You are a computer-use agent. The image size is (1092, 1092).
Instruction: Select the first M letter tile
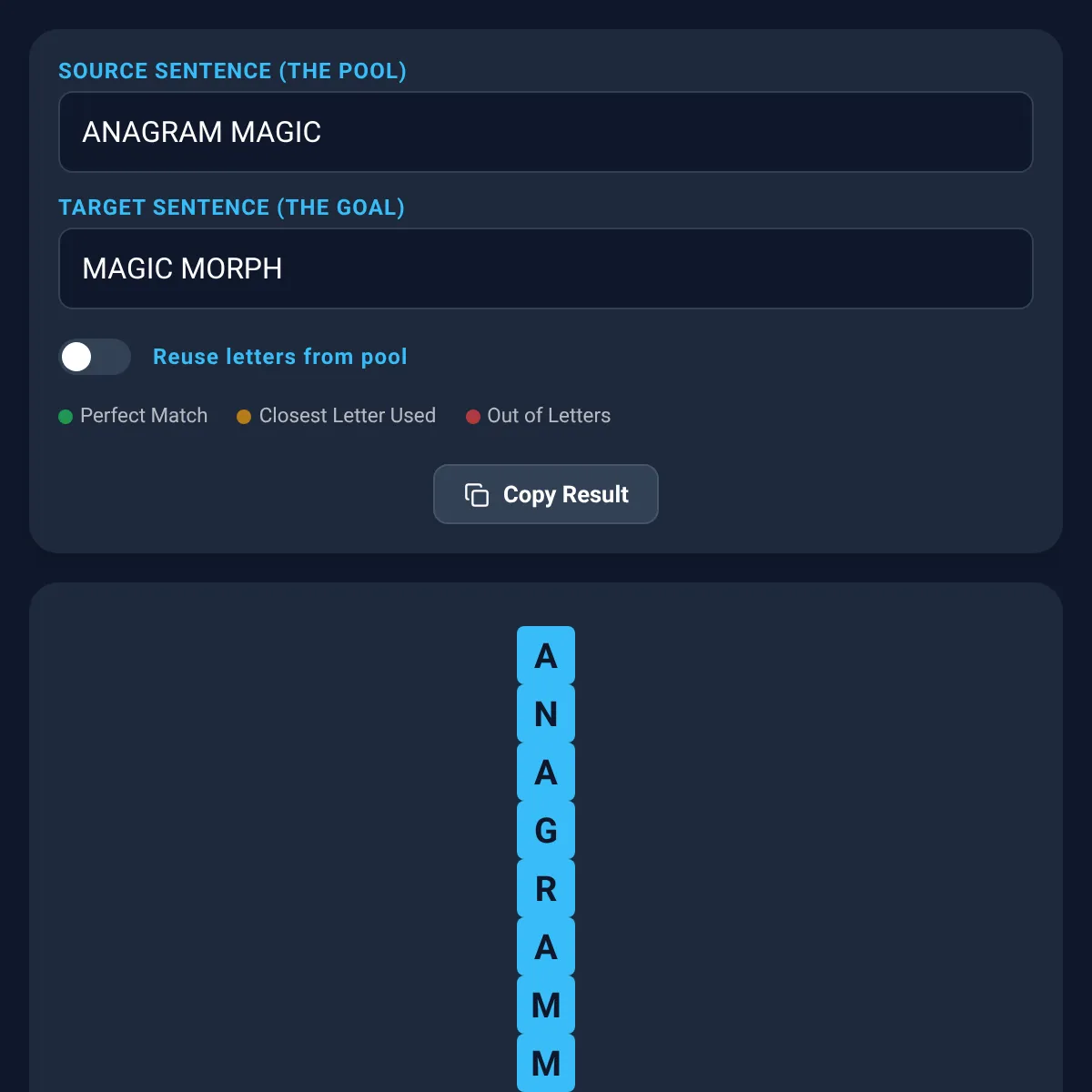(x=546, y=1005)
